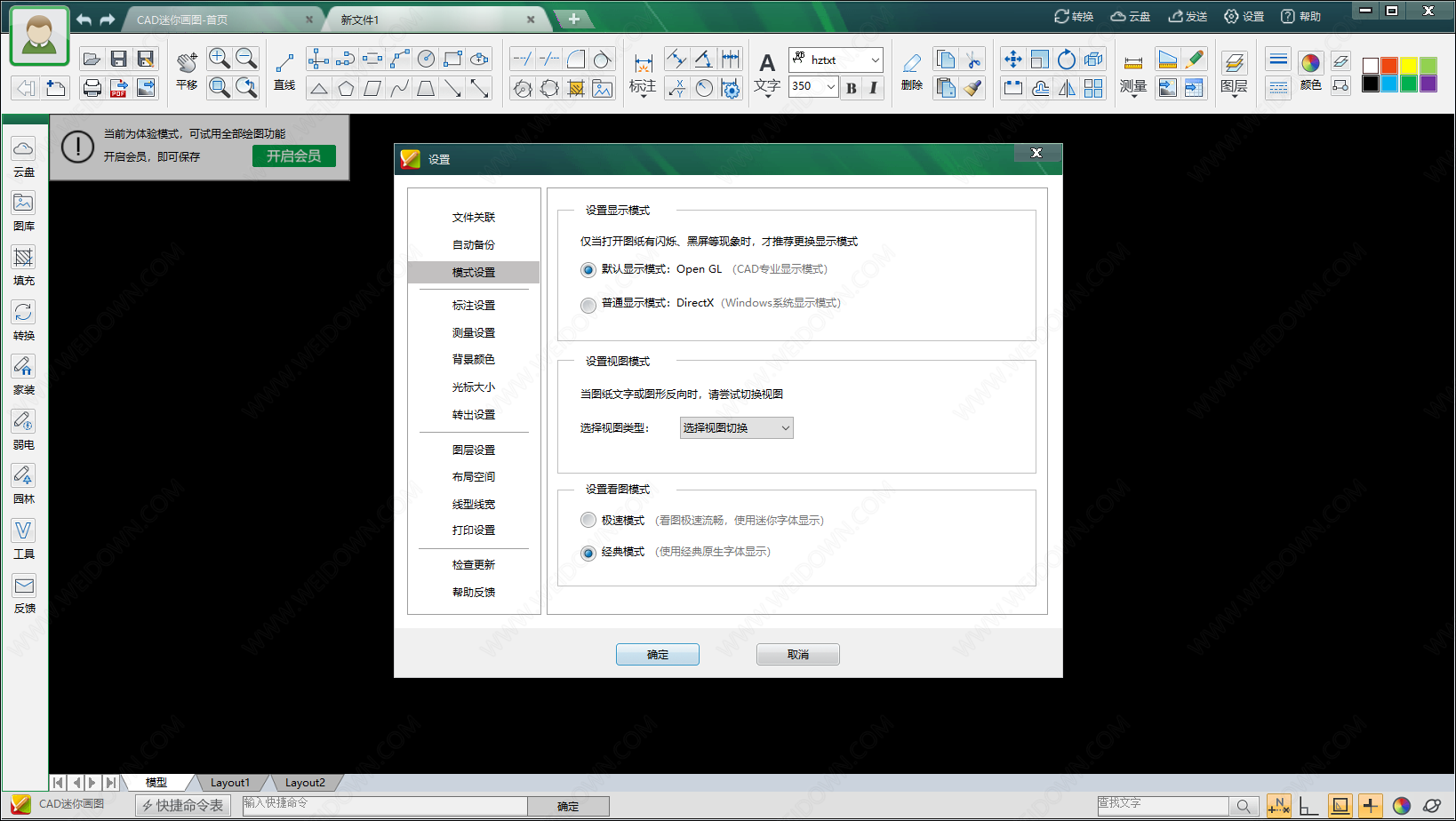Image resolution: width=1456 pixels, height=821 pixels.
Task: Open the convert (转换) sidebar icon
Action: (x=24, y=321)
